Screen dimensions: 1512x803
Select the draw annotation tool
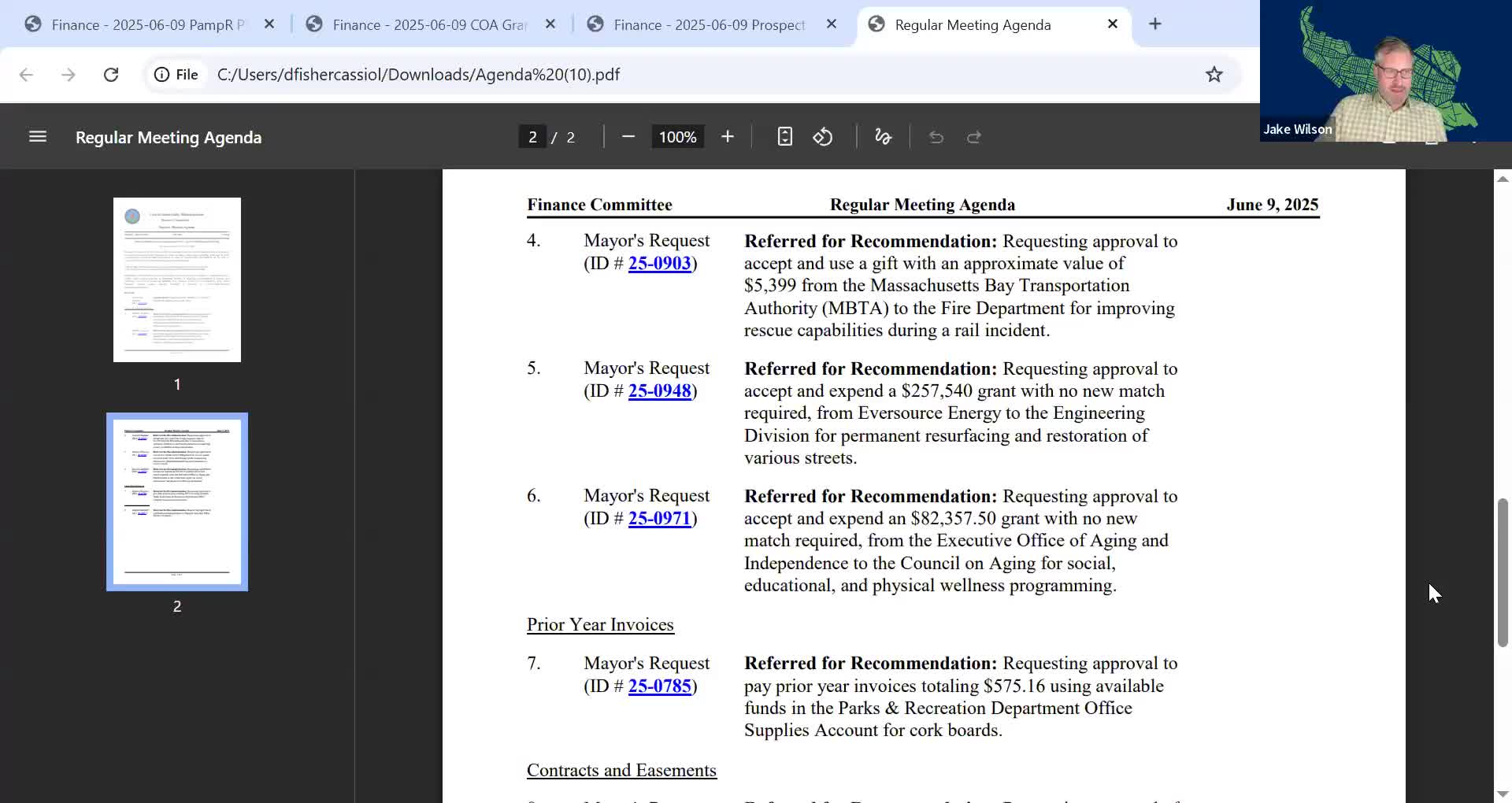coord(883,137)
